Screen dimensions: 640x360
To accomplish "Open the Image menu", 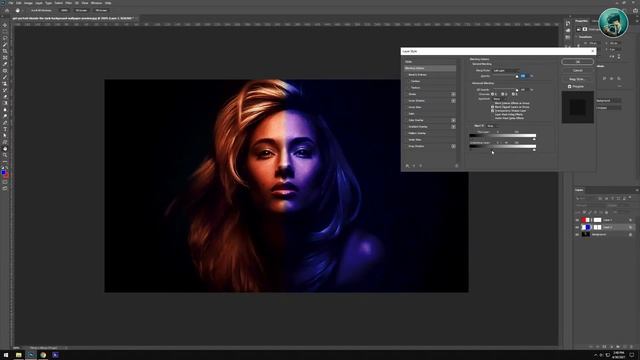I will click(28, 3).
